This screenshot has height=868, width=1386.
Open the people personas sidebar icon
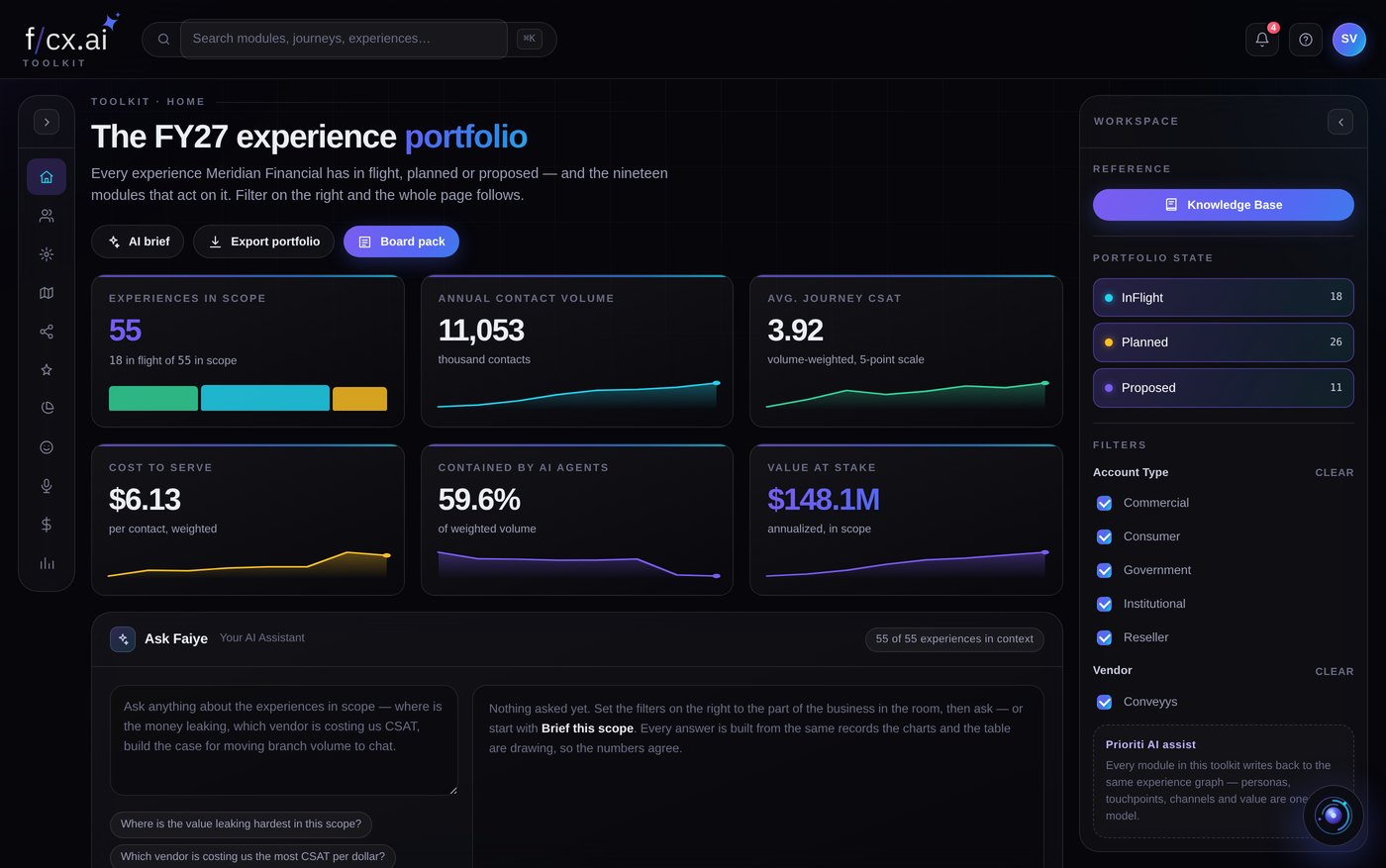coord(47,216)
